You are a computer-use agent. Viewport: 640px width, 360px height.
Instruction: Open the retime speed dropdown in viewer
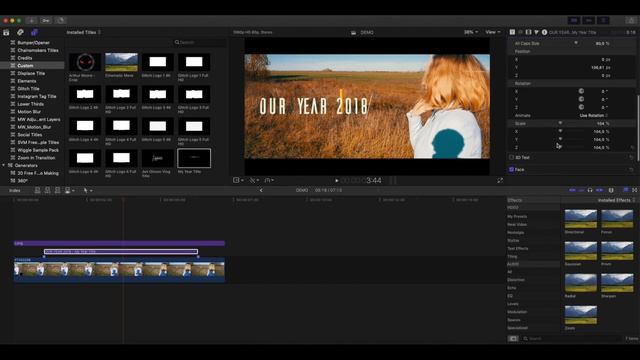[x=269, y=180]
